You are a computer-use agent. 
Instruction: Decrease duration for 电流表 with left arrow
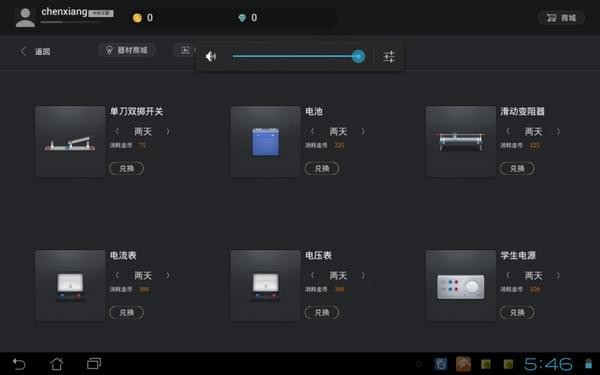pyautogui.click(x=117, y=276)
